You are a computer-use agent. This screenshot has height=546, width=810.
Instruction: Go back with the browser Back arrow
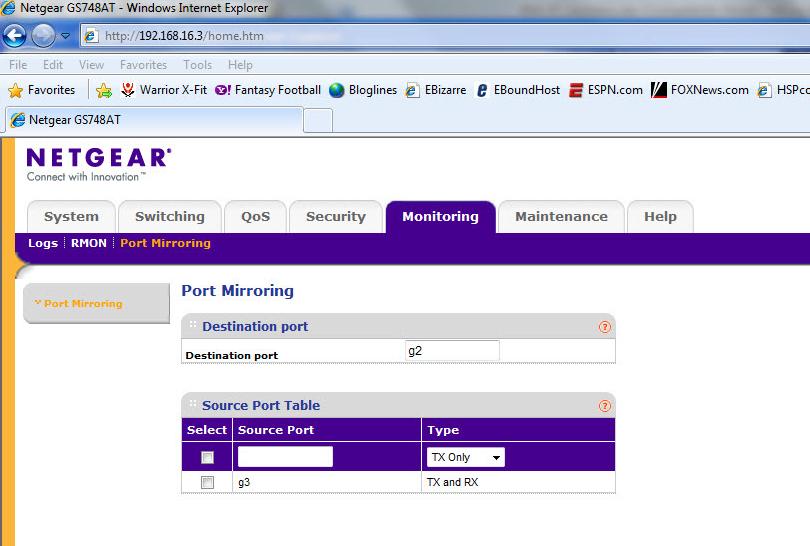click(x=14, y=36)
